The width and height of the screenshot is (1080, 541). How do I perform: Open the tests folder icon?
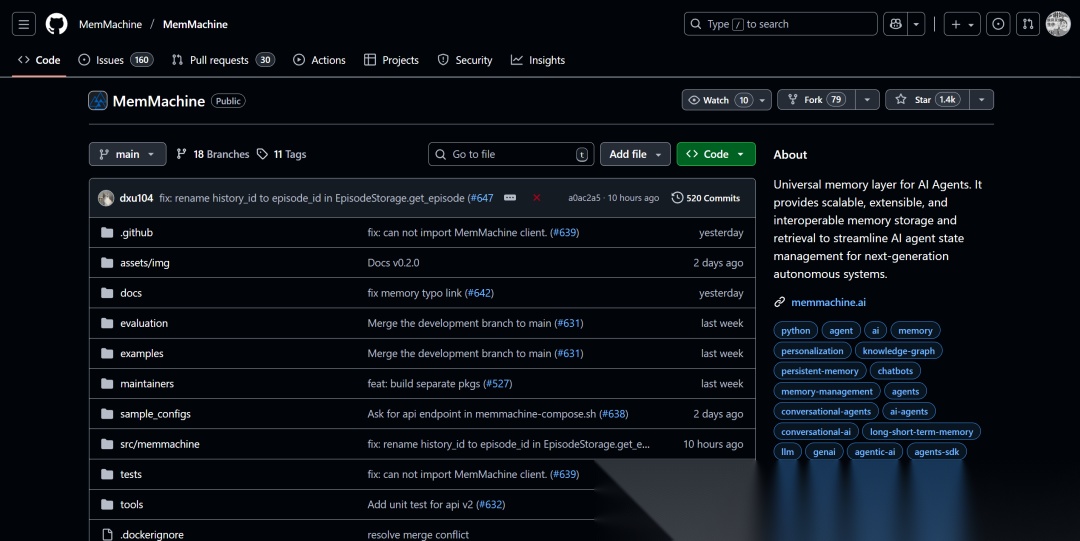(x=107, y=475)
